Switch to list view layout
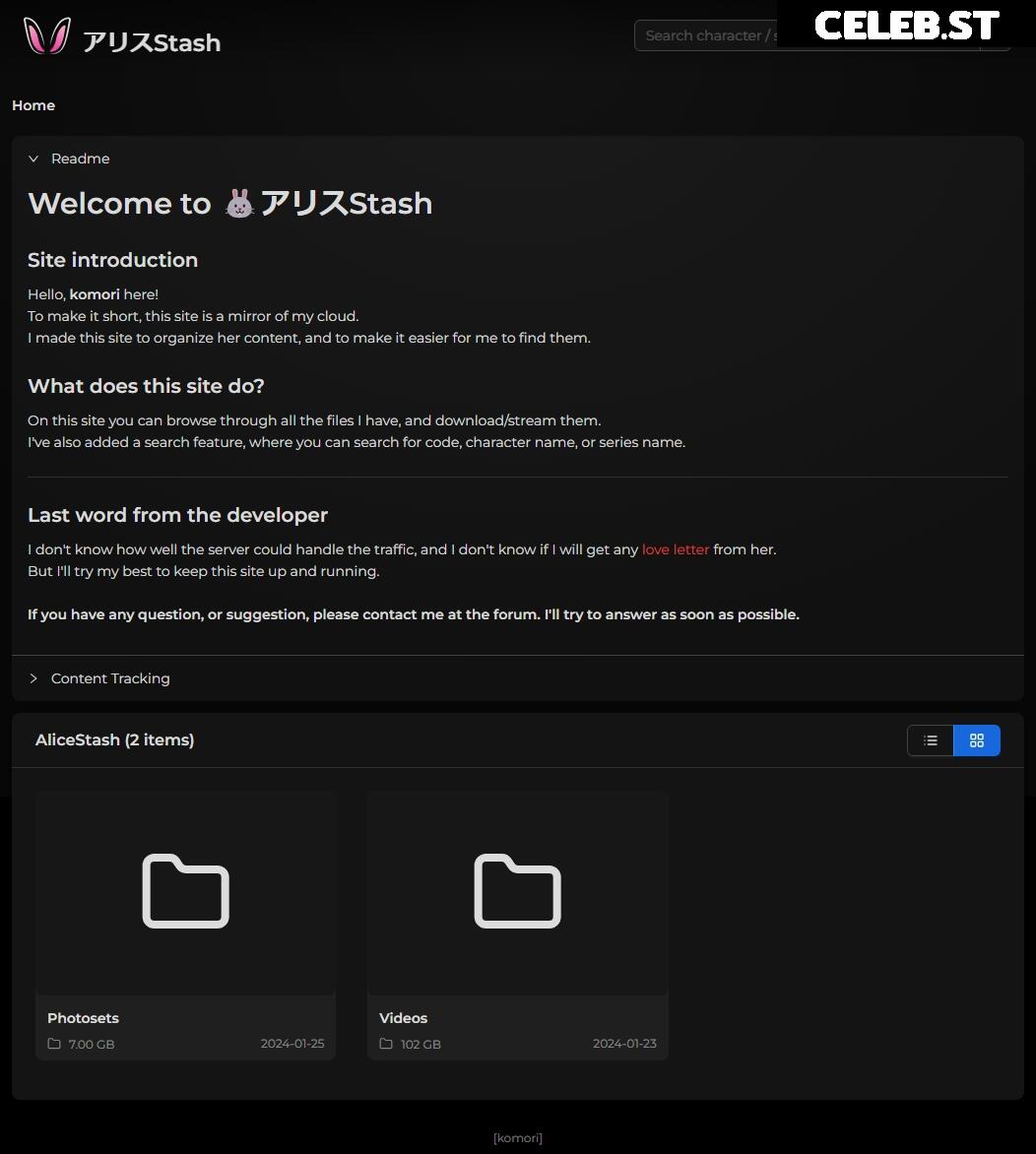This screenshot has height=1154, width=1036. tap(930, 740)
